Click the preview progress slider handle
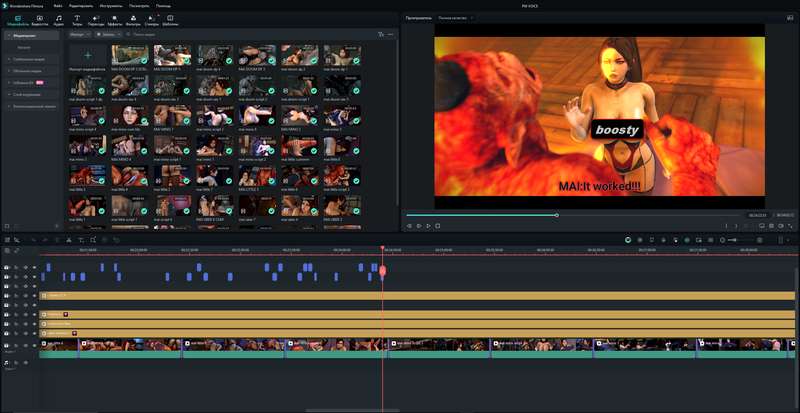 click(557, 215)
